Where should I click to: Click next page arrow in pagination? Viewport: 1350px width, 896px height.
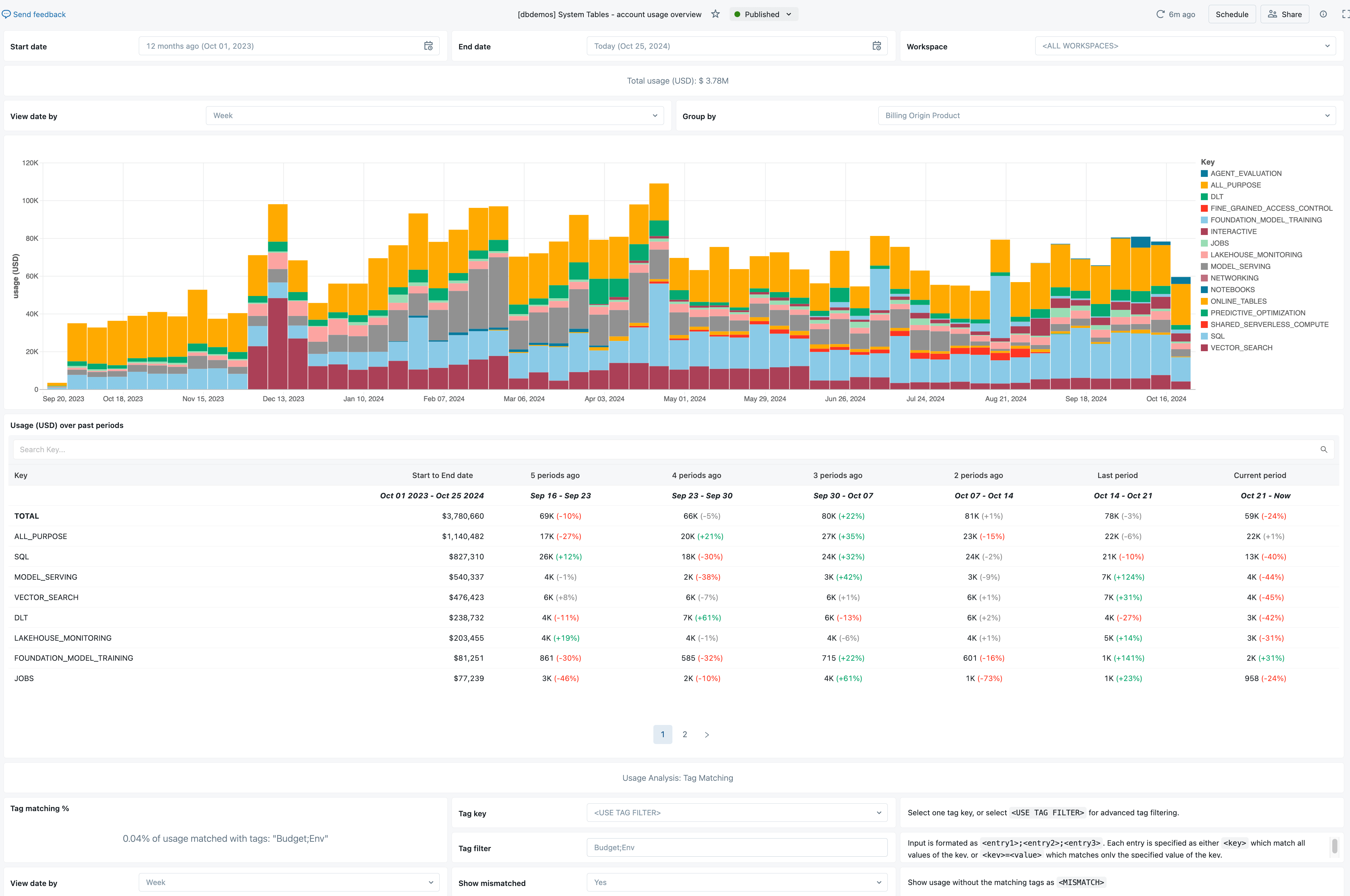707,735
